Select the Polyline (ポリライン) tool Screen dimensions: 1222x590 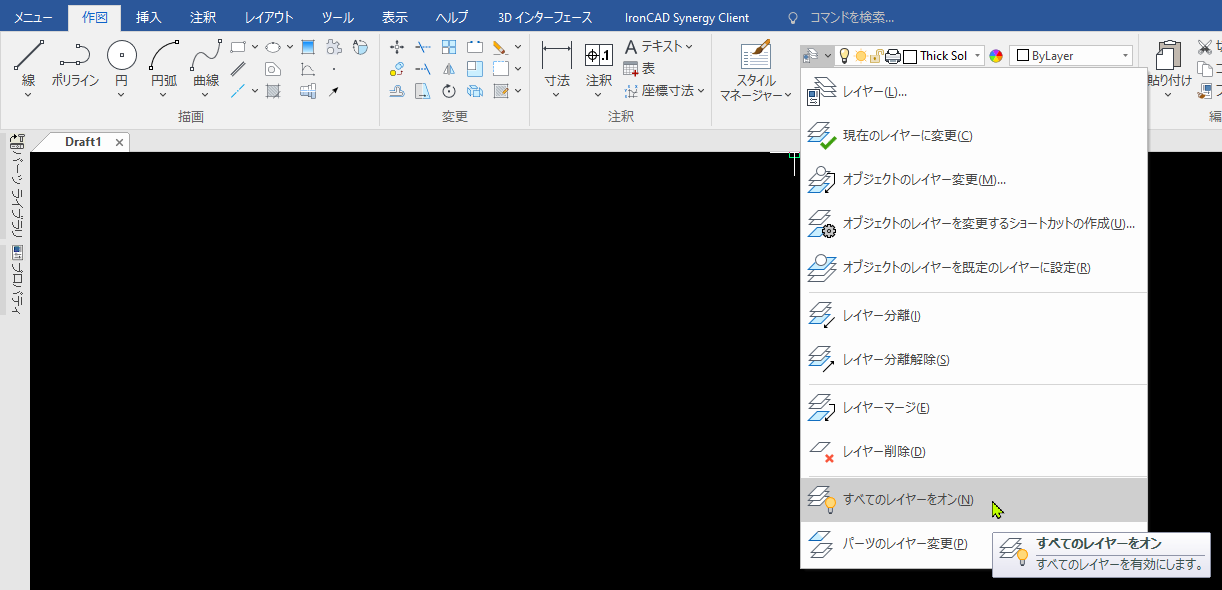75,56
